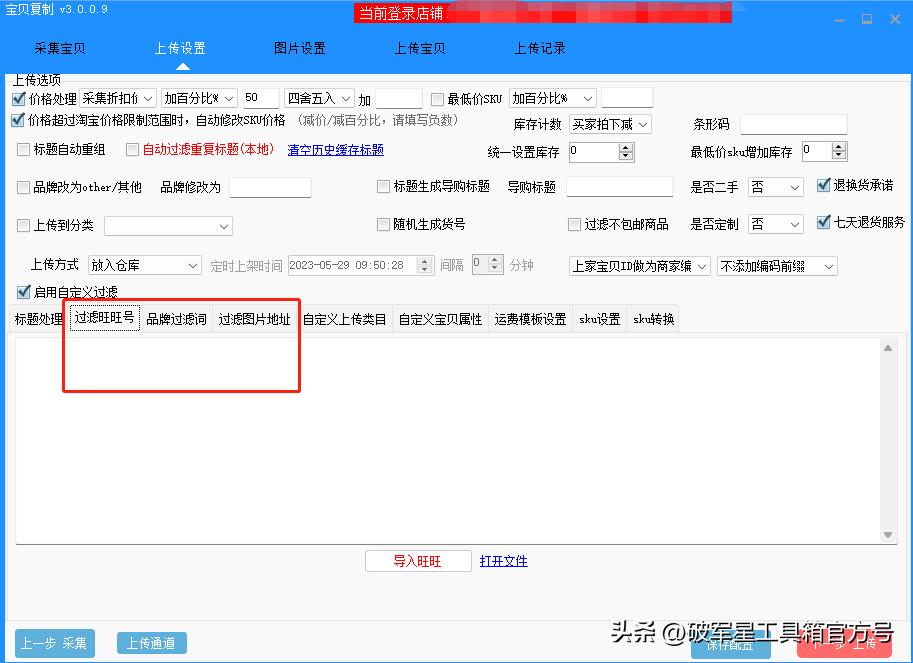Click the 打开文件 link
The width and height of the screenshot is (913, 663).
click(x=504, y=561)
